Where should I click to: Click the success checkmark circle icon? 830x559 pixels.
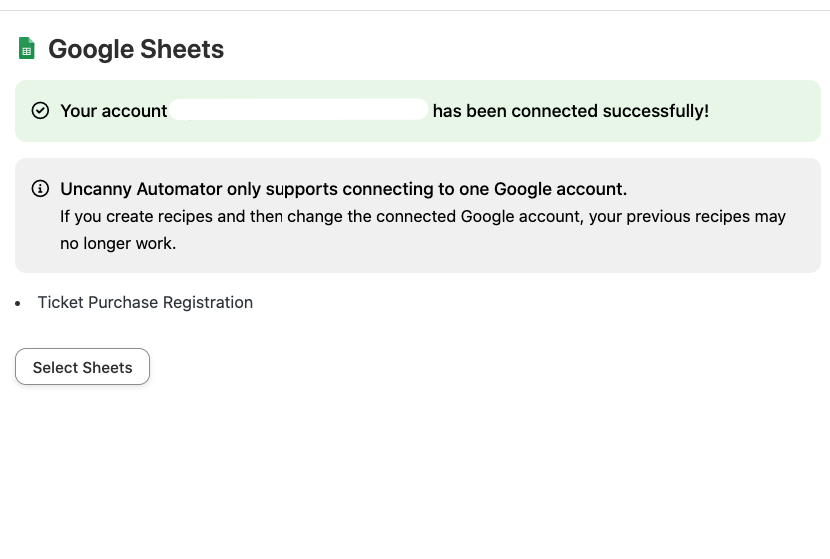coord(40,110)
